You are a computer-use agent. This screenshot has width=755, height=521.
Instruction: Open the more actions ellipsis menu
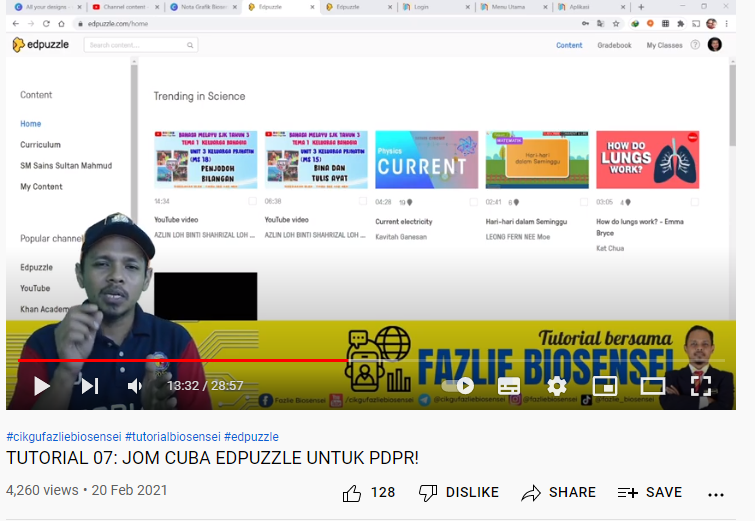click(716, 493)
